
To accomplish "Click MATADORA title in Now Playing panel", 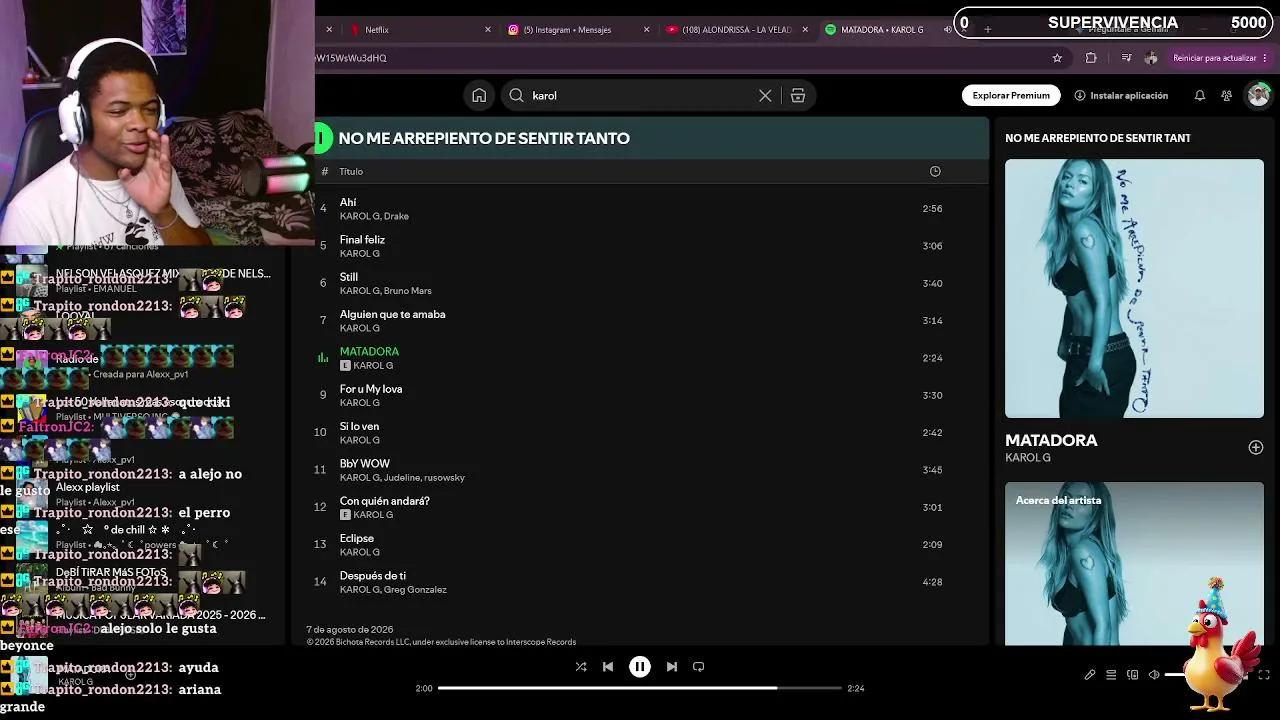I will [1051, 440].
